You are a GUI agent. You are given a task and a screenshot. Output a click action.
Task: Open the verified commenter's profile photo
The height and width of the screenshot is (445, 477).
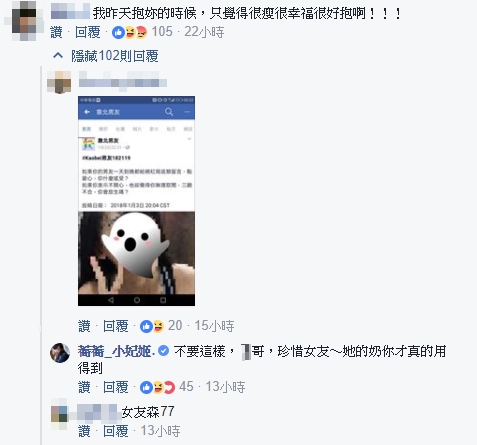(x=60, y=353)
